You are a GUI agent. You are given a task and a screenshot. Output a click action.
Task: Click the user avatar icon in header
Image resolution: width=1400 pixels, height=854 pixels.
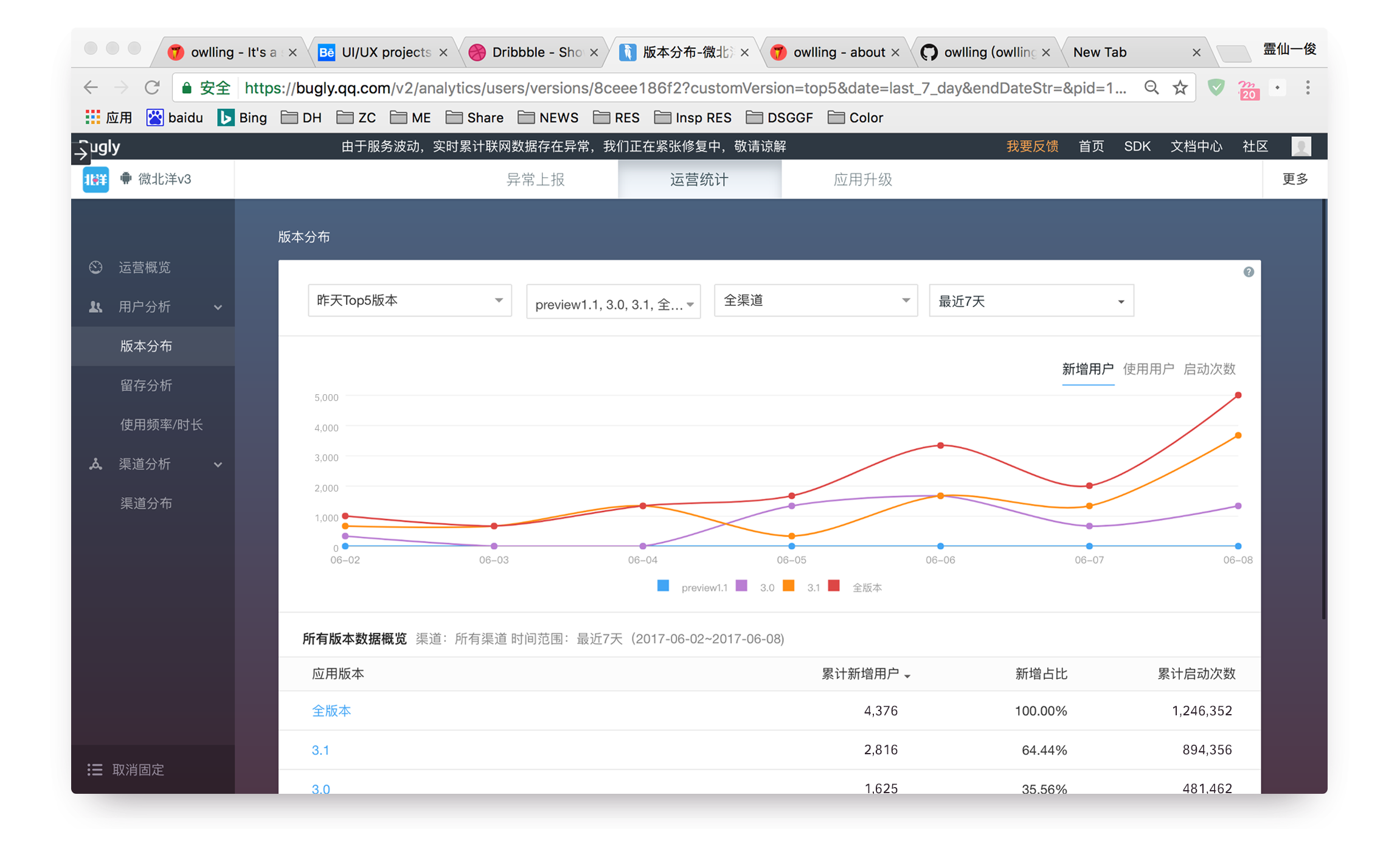1301,147
